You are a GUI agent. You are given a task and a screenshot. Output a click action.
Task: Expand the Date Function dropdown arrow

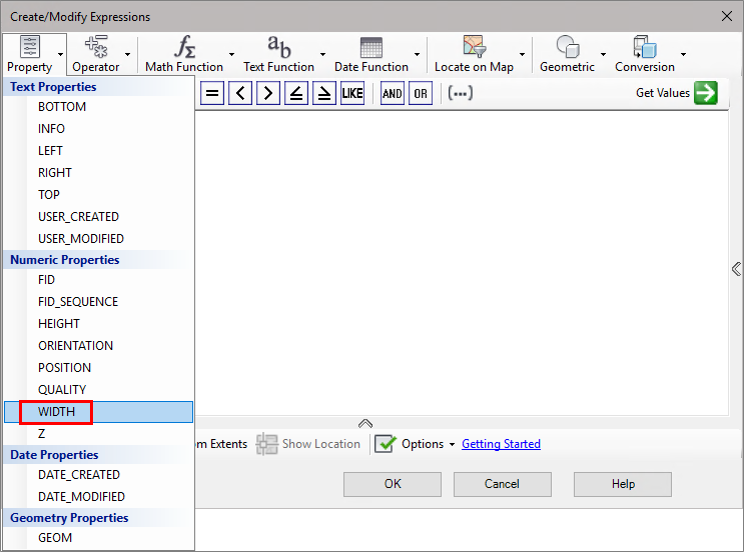[x=417, y=54]
